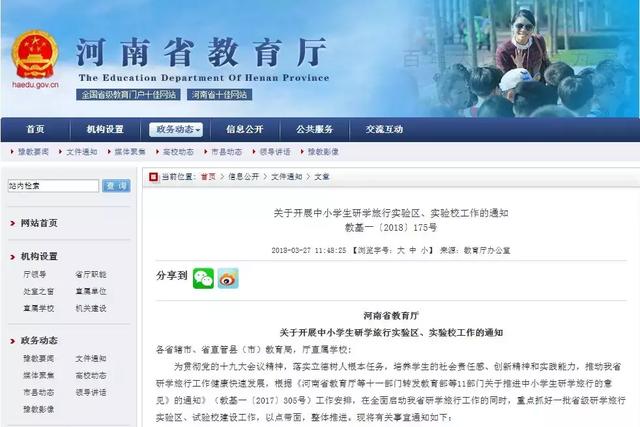Set browsing font size to 小

424,250
